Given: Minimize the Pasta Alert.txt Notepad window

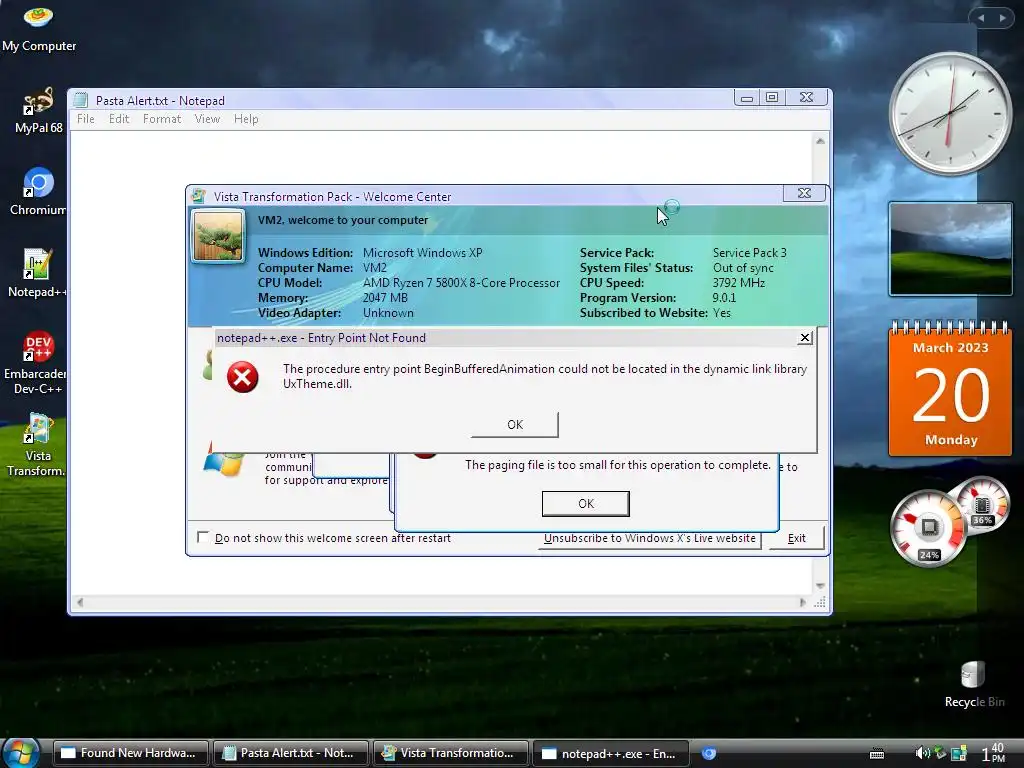Looking at the screenshot, I should tap(746, 97).
